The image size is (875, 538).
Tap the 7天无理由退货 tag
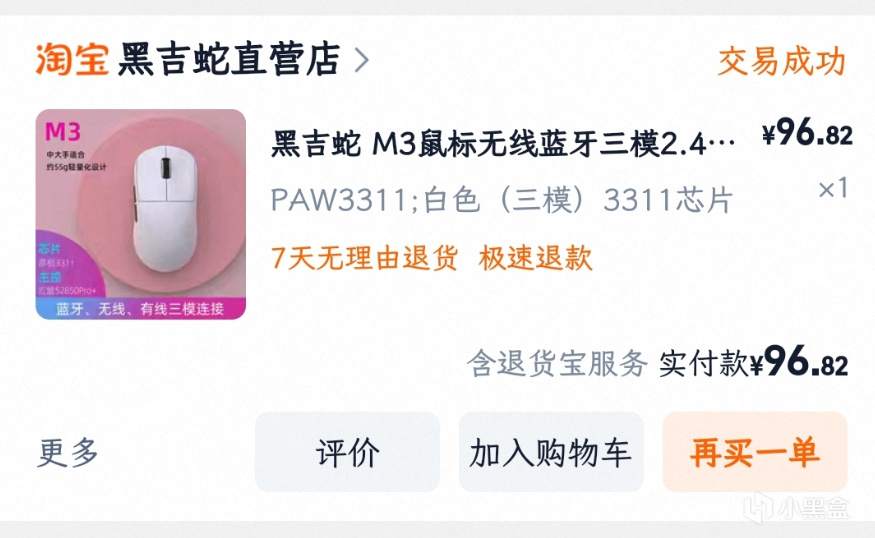[364, 258]
